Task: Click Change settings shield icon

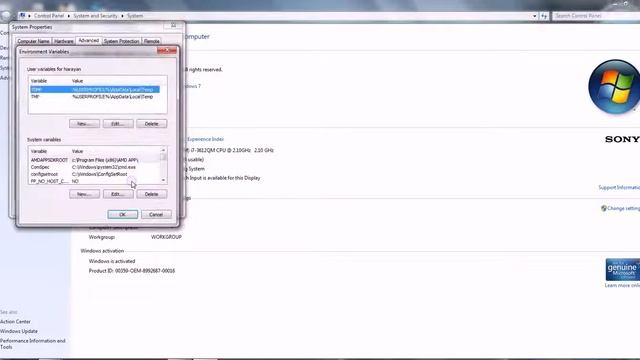Action: [604, 208]
